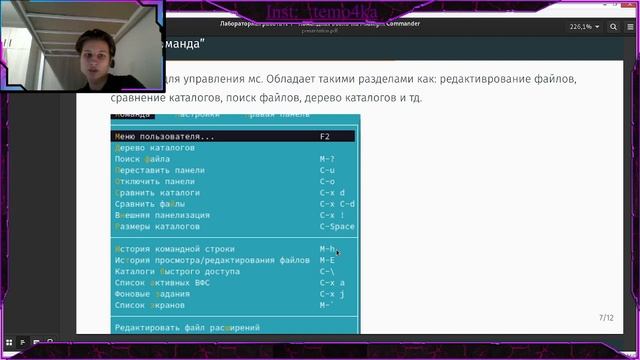Select the row 'Меню пользователя...'

(233, 136)
